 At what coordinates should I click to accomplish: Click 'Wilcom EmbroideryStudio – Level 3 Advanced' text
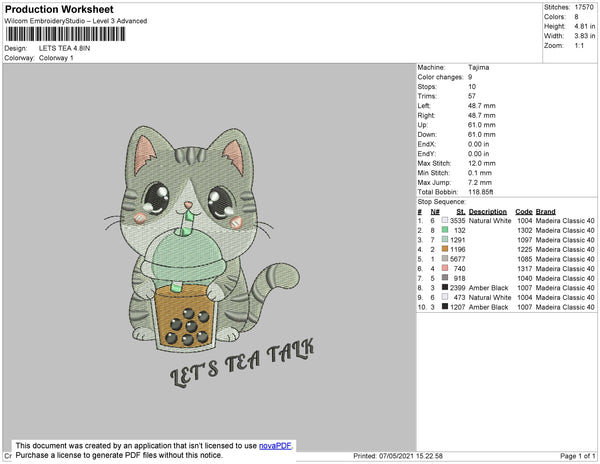tap(76, 21)
